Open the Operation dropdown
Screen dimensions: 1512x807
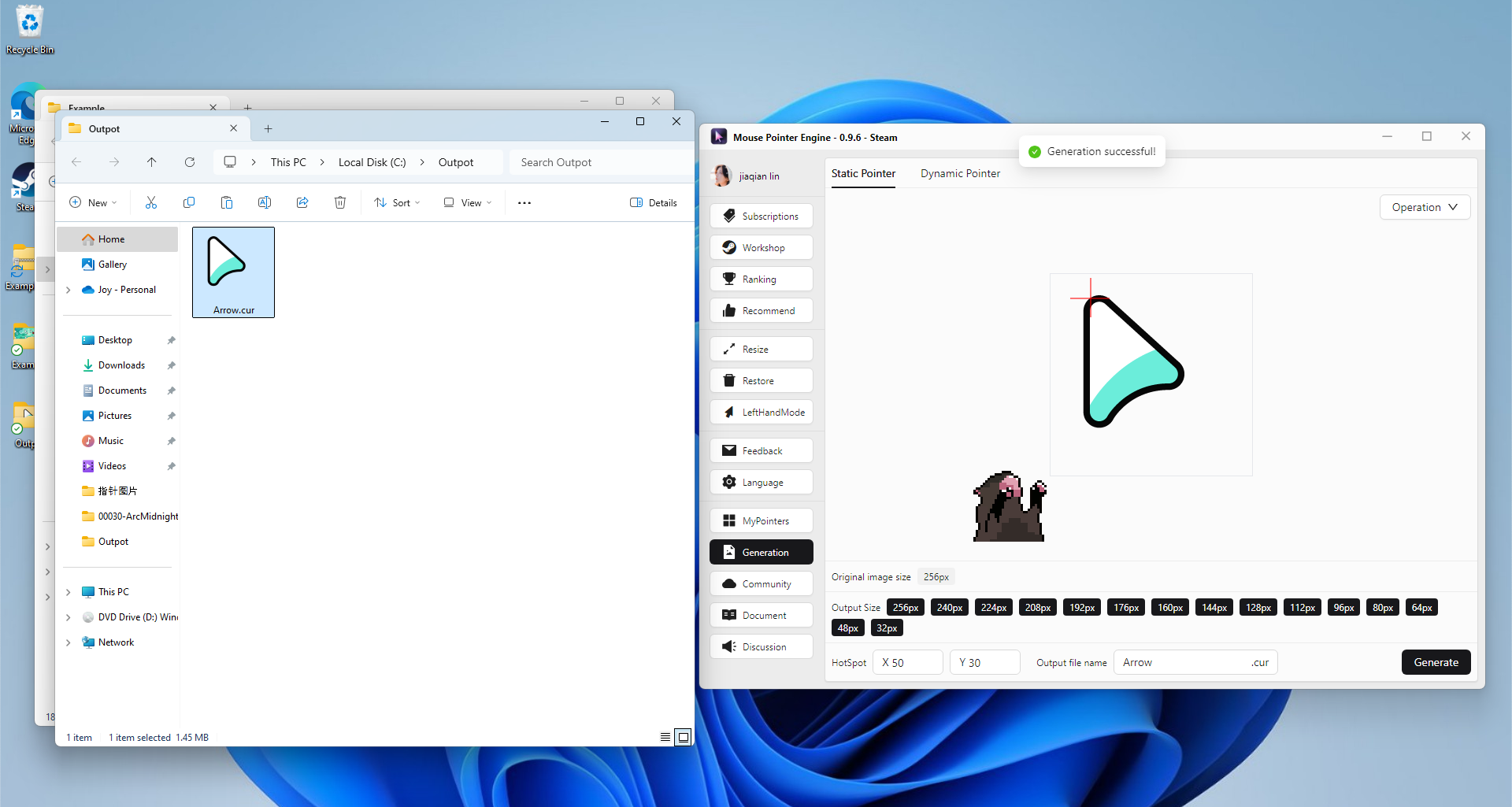coord(1425,208)
